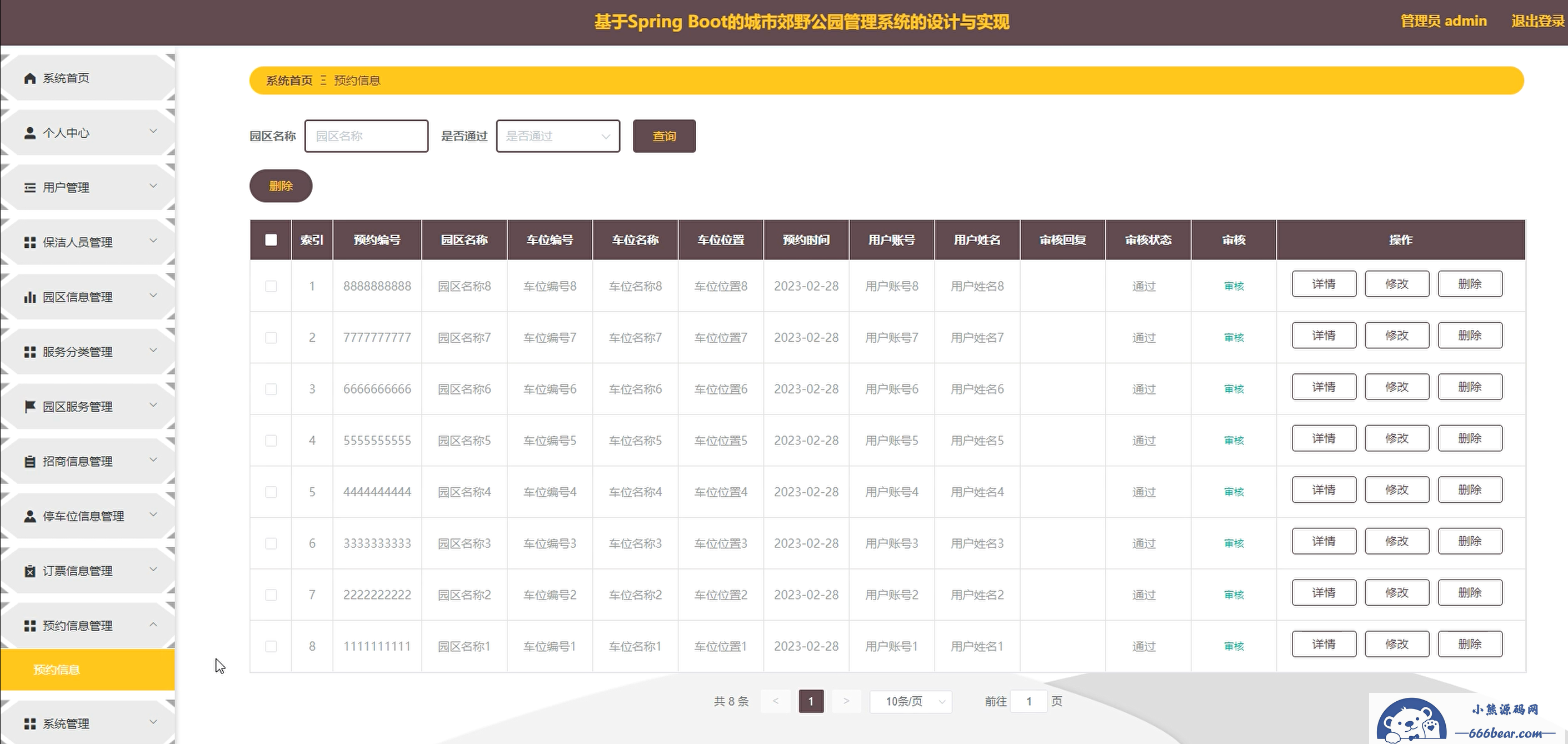Click the person icon beside 停车位信息管理
The height and width of the screenshot is (744, 1568).
click(30, 516)
